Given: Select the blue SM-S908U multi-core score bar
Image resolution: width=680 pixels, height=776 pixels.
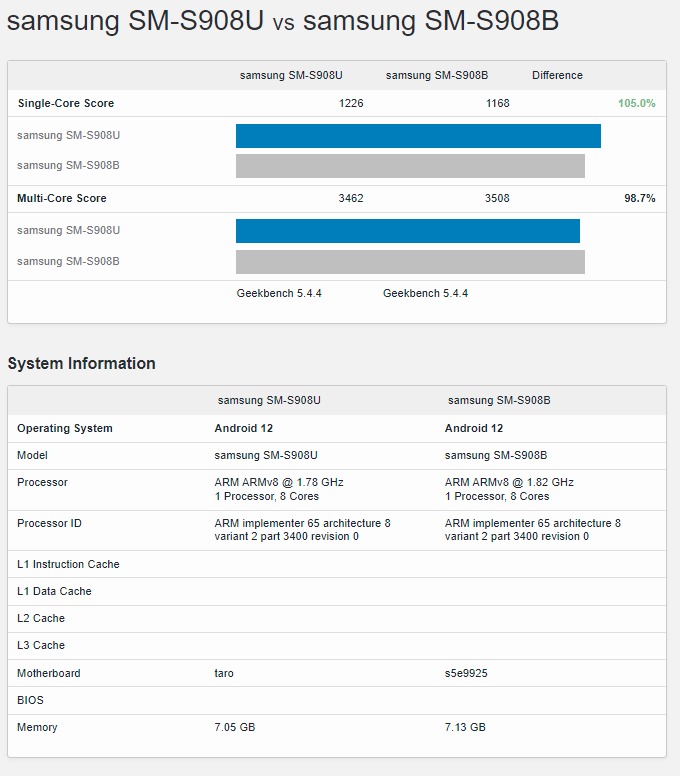Looking at the screenshot, I should point(408,231).
